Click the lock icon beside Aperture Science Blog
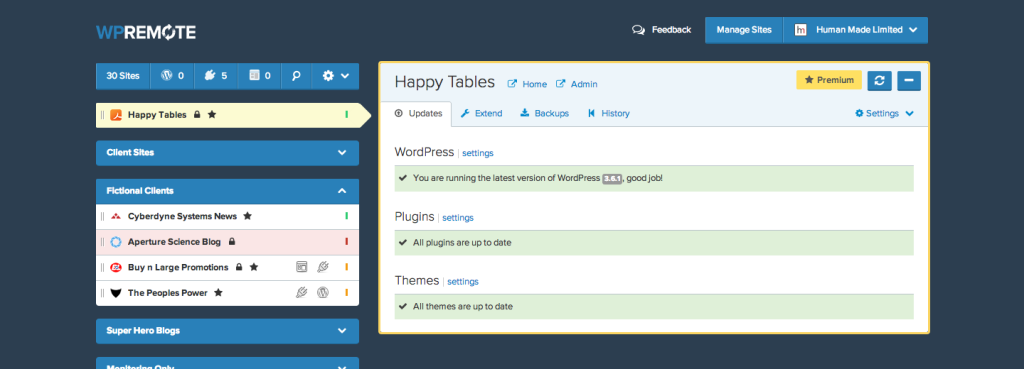Image resolution: width=1024 pixels, height=369 pixels. click(x=231, y=242)
